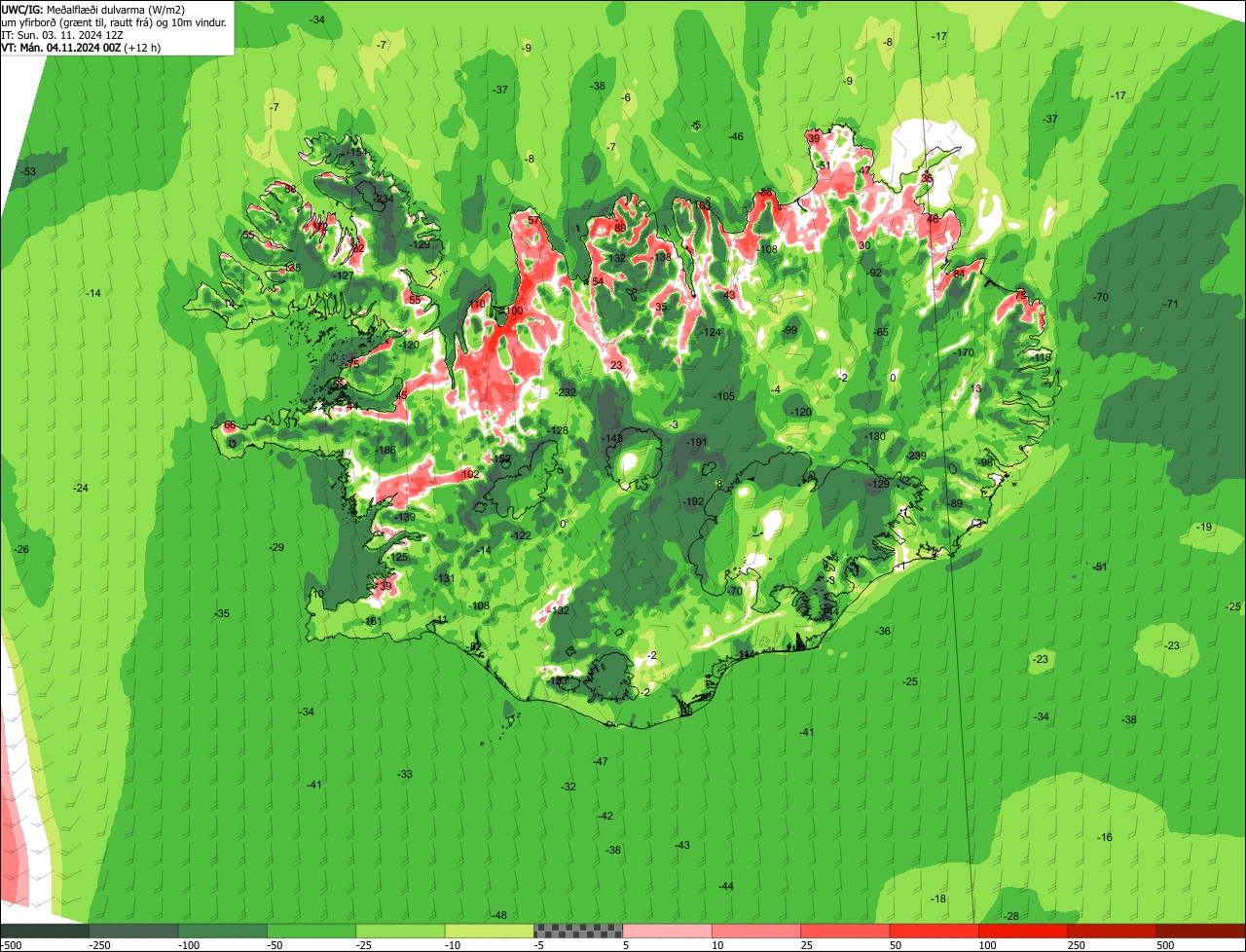The width and height of the screenshot is (1246, 952).
Task: Click the offshore value '-6'
Action: (x=626, y=97)
